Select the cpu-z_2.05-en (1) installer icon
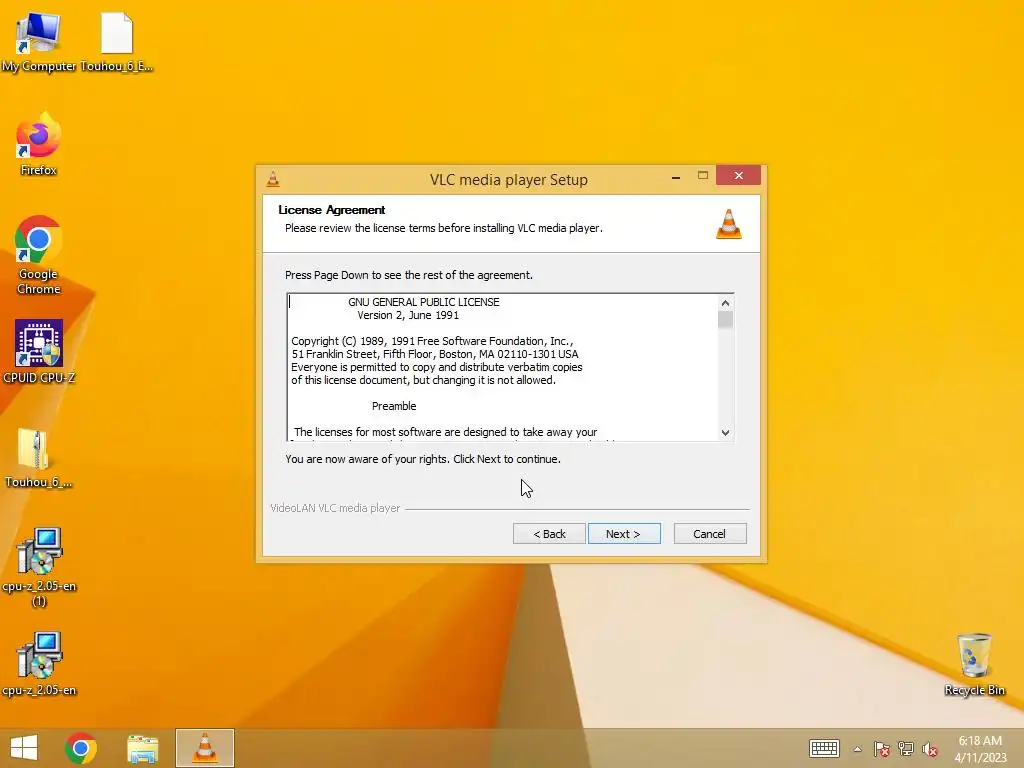1024x768 pixels. pyautogui.click(x=39, y=568)
